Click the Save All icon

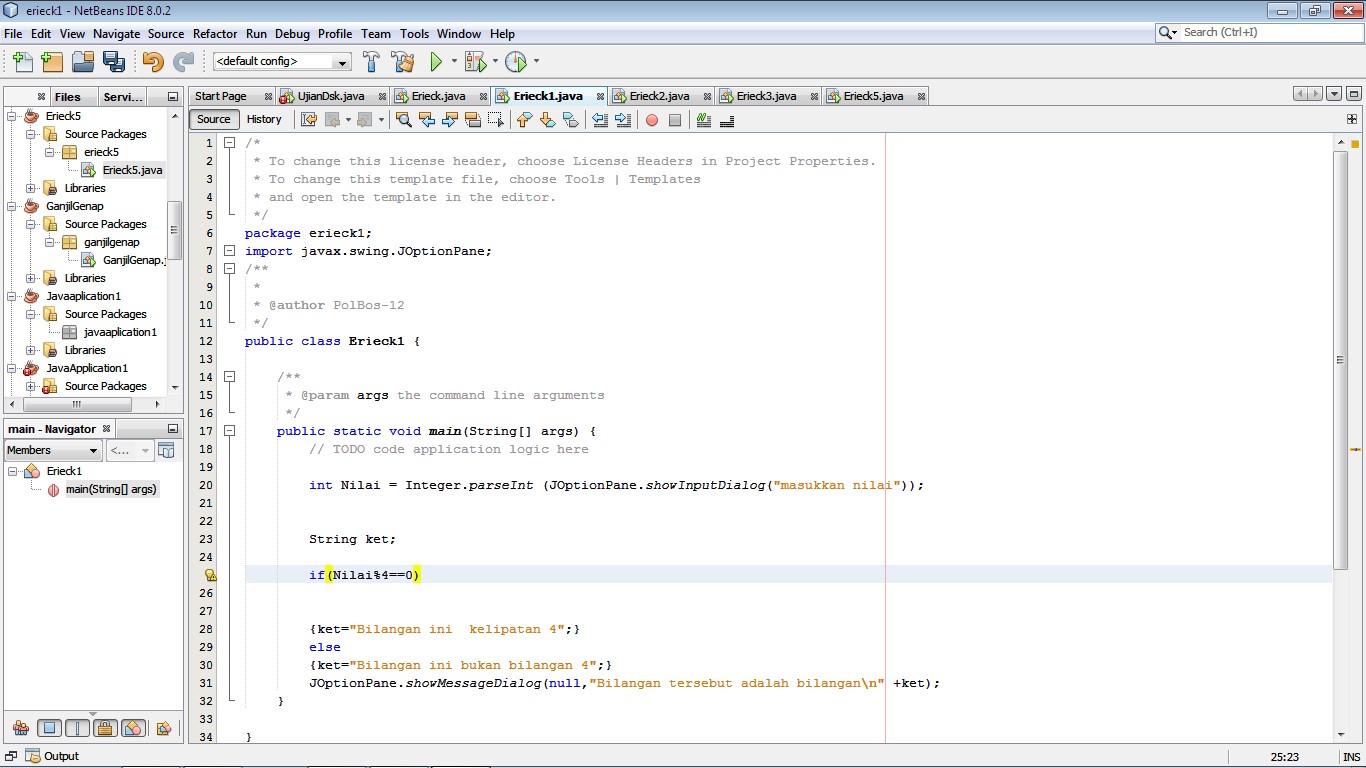click(x=114, y=62)
